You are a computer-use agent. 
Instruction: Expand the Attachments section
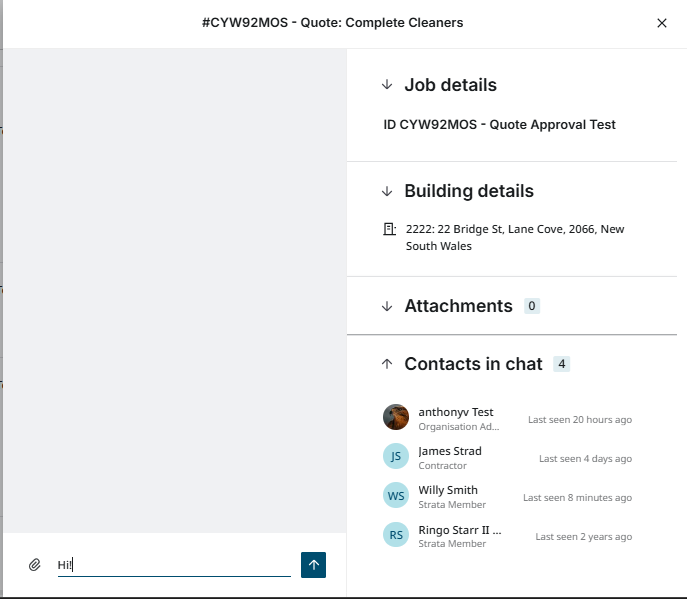tap(387, 306)
